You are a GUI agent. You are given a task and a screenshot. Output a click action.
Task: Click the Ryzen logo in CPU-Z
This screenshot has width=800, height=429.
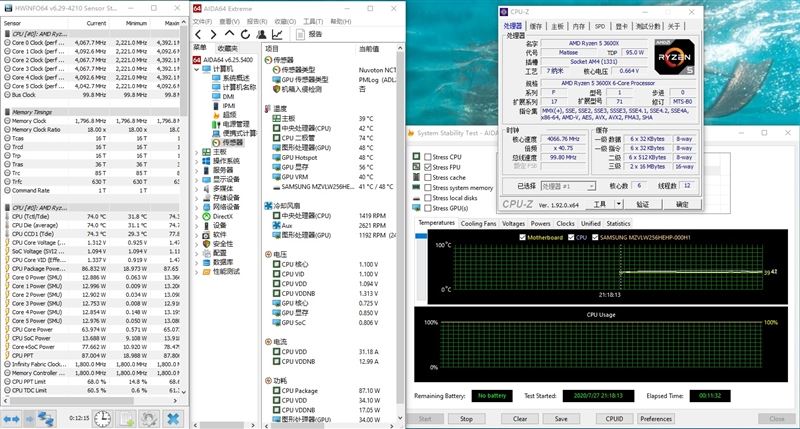(x=674, y=57)
